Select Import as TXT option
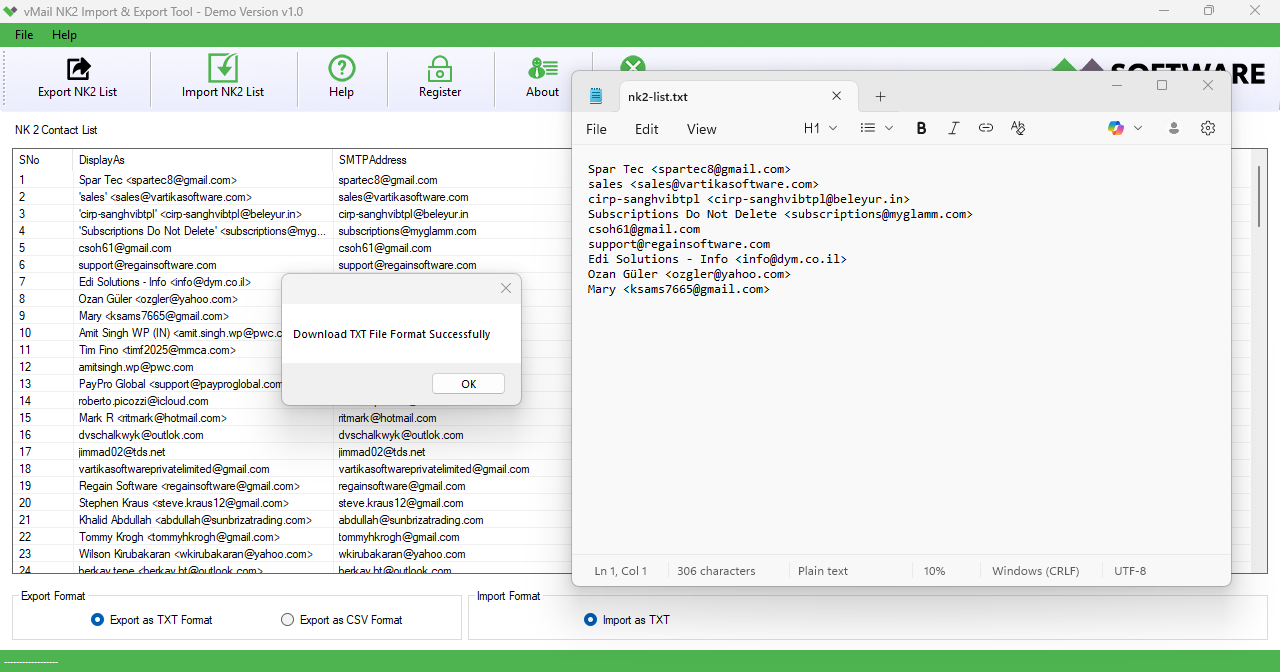 591,619
